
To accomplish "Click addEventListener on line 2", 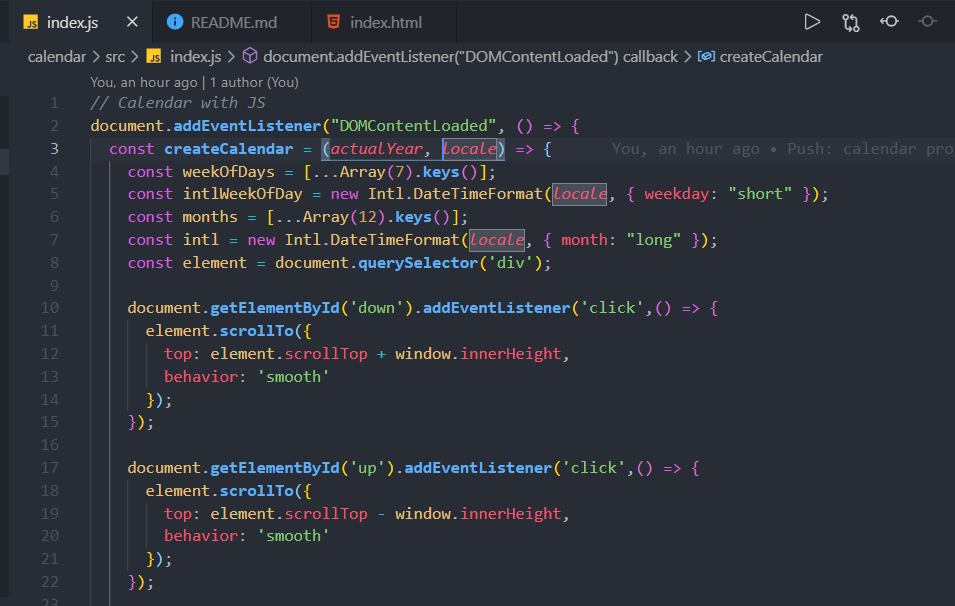I will [x=247, y=126].
